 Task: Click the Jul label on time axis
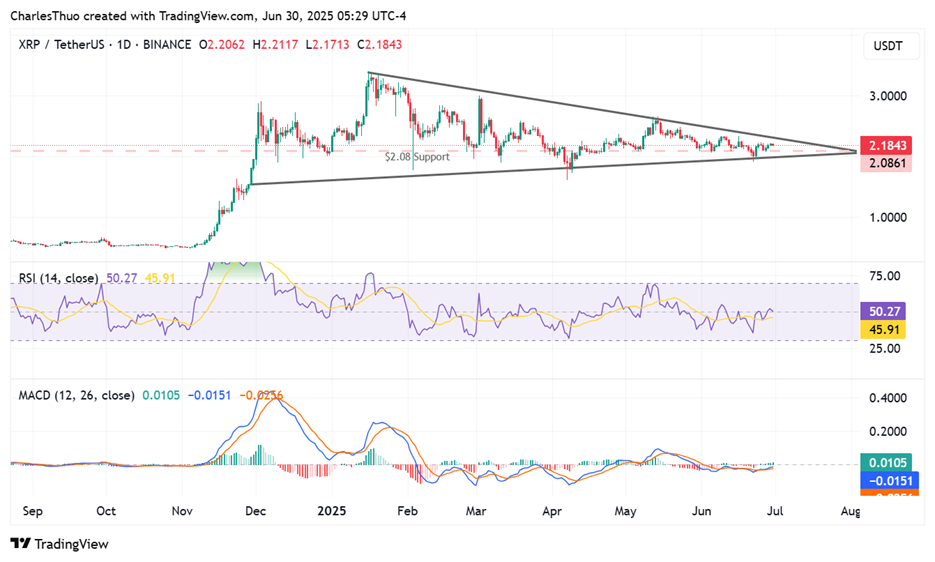coord(775,511)
